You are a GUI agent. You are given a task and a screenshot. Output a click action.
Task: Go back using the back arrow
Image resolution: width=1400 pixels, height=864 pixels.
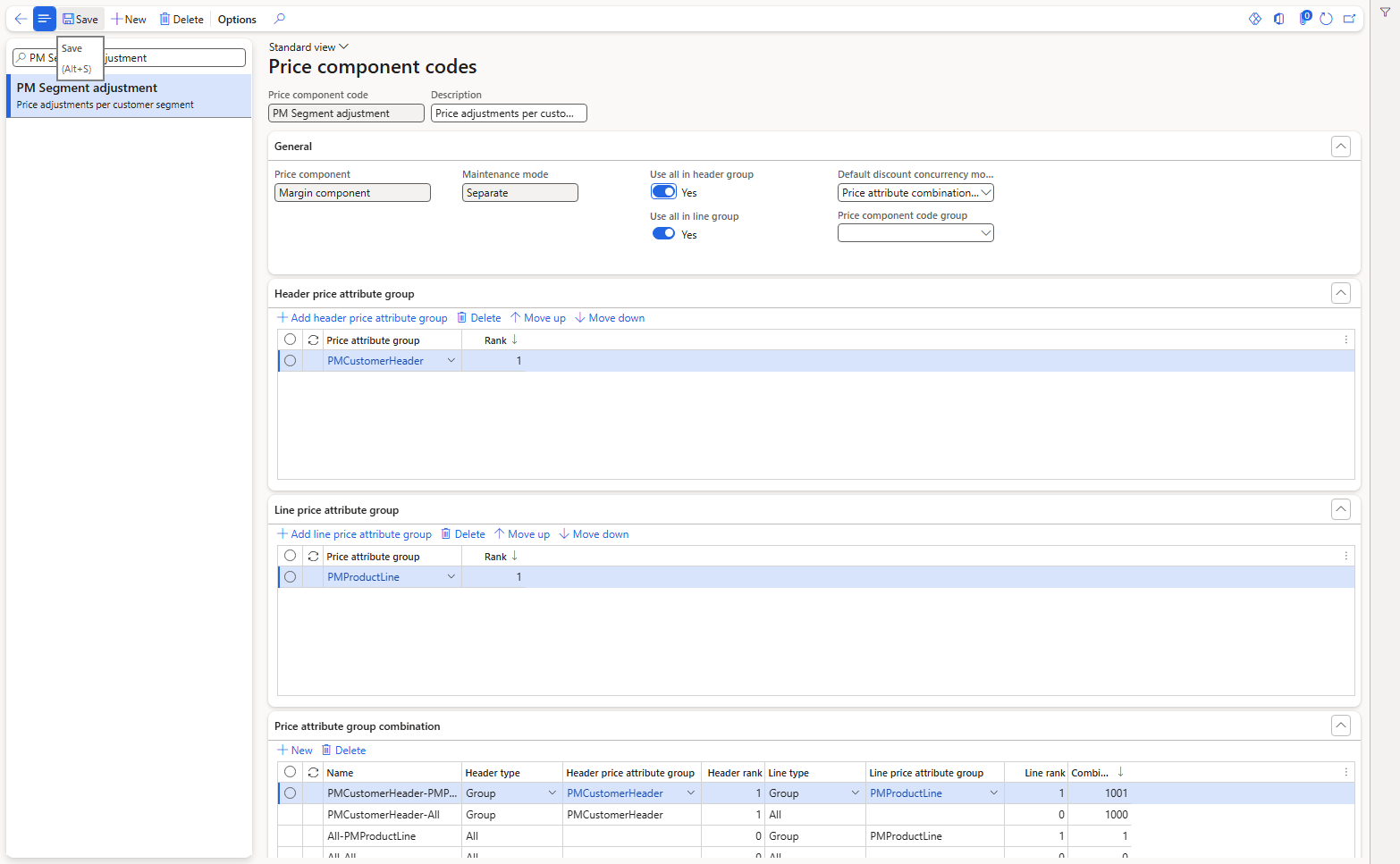(21, 19)
